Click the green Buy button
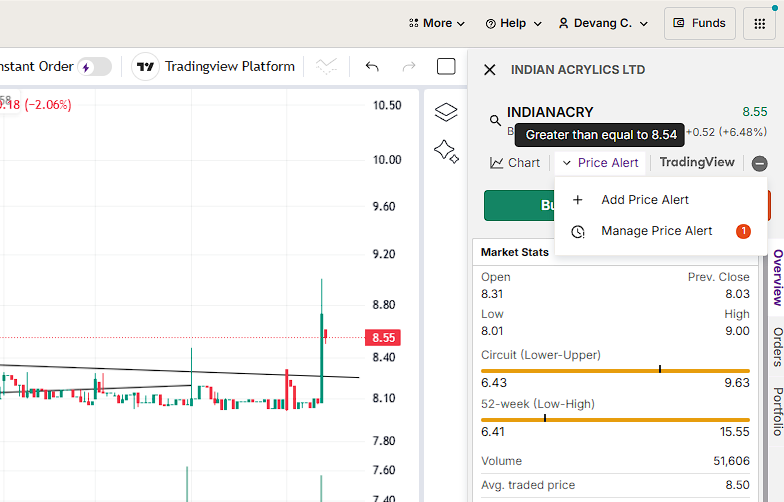 520,206
